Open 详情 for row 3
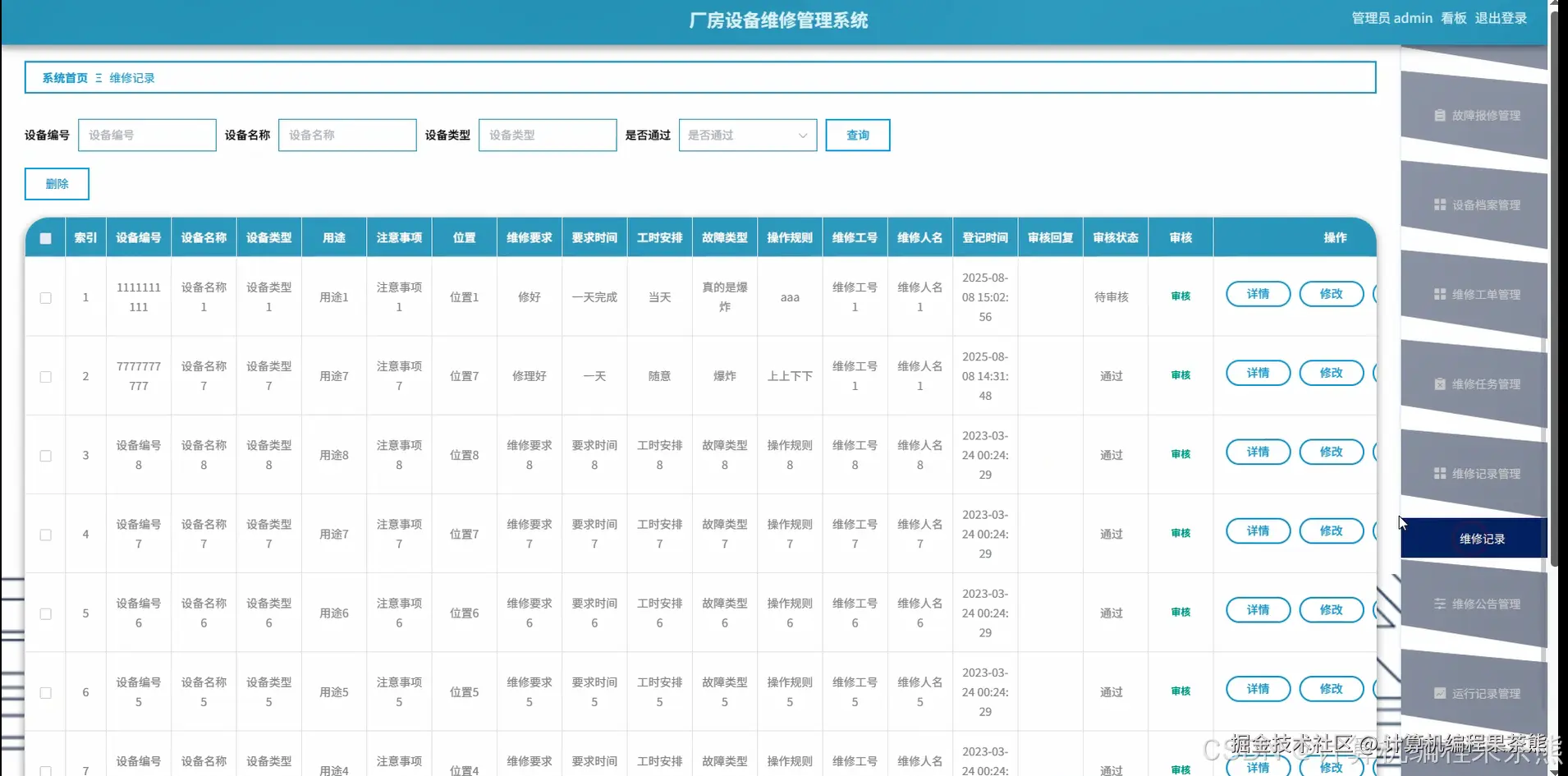 pos(1258,452)
